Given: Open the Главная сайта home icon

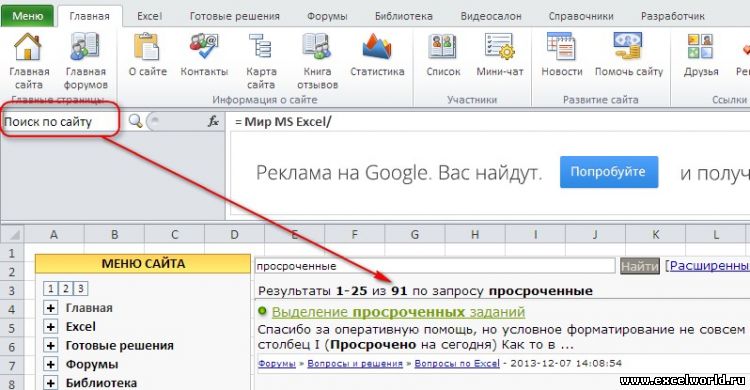Looking at the screenshot, I should (x=28, y=47).
